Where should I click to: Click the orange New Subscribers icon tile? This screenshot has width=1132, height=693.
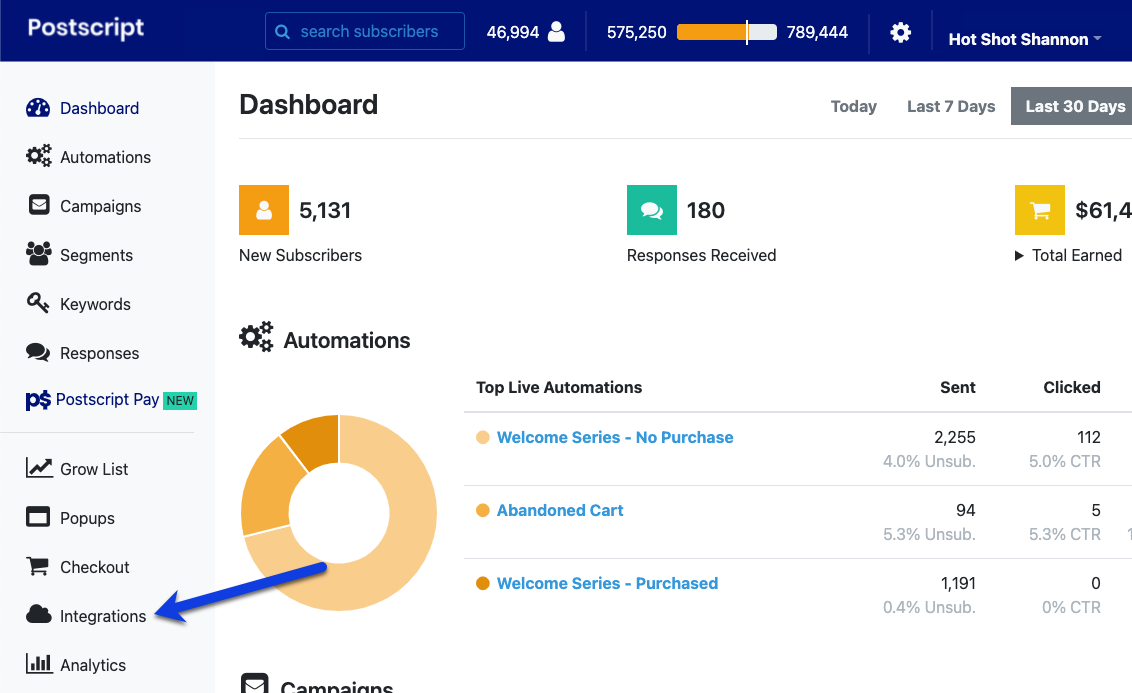[264, 210]
